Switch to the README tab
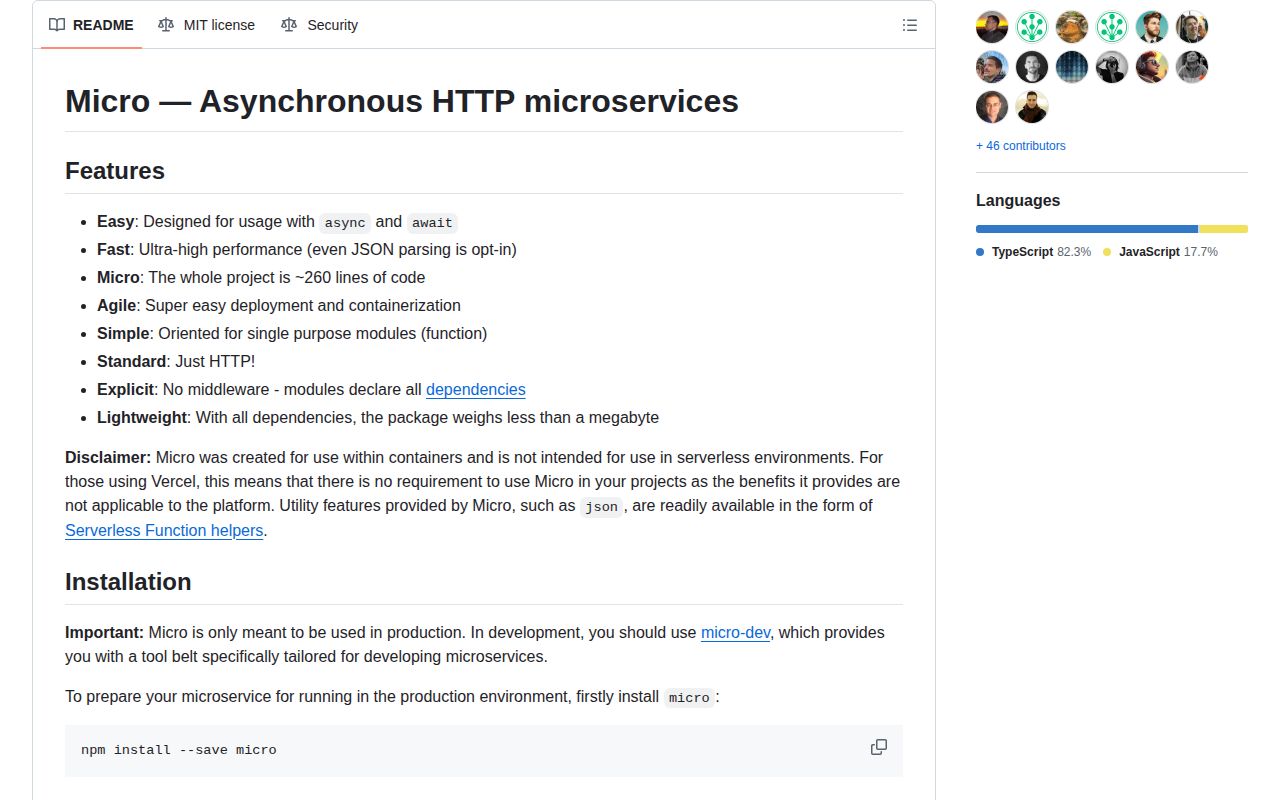Viewport: 1280px width, 800px height. tap(91, 25)
